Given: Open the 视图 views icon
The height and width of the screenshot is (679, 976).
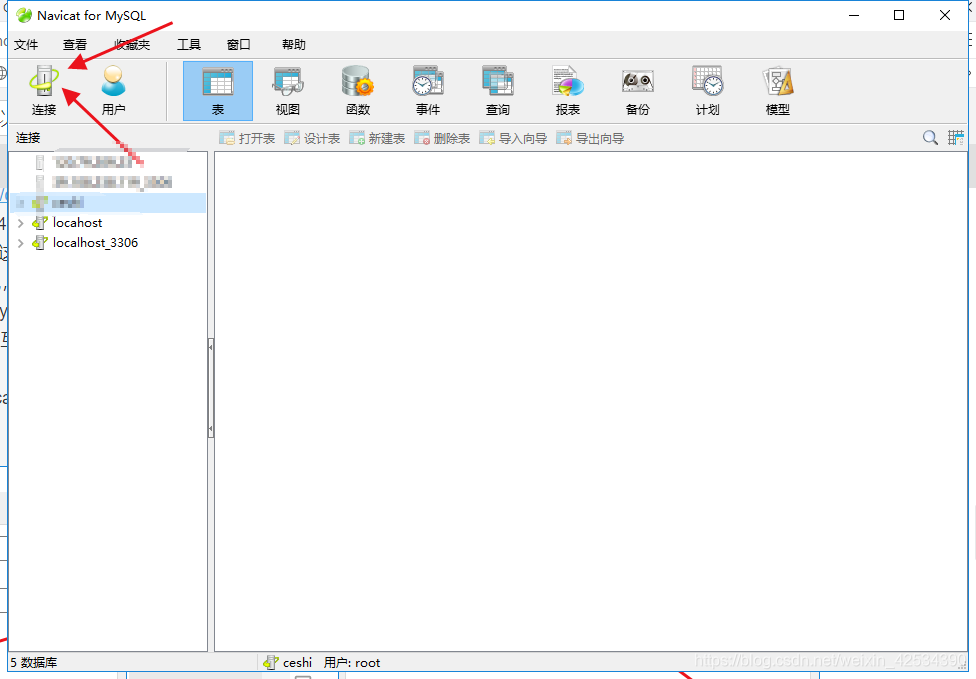Looking at the screenshot, I should tap(288, 91).
